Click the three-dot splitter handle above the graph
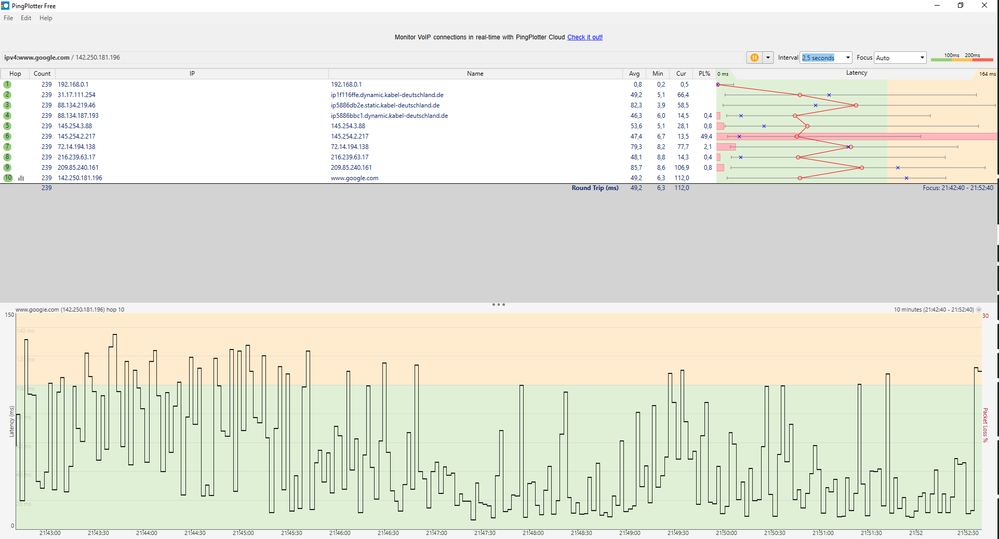Screen dimensions: 999x539 (498, 305)
